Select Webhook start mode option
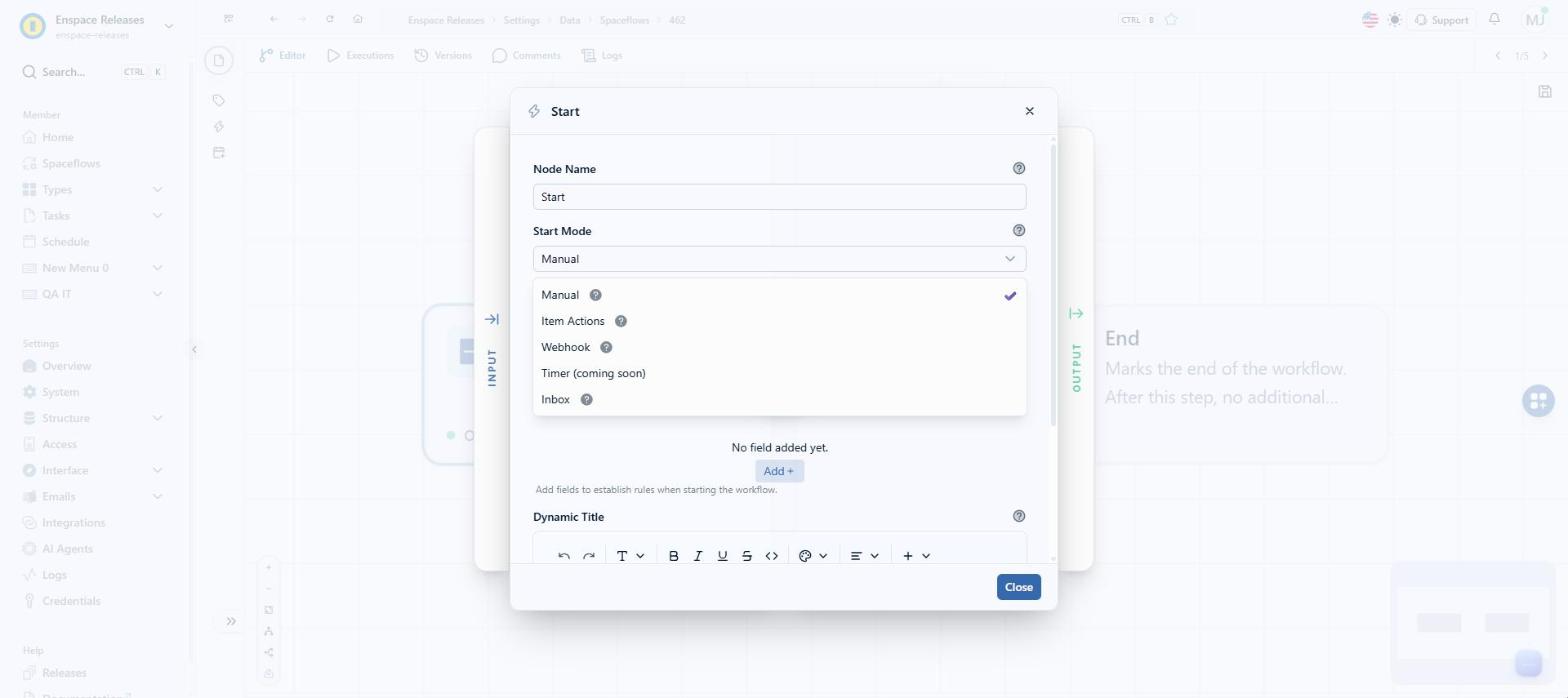Screen dimensions: 1568x698 779,347
